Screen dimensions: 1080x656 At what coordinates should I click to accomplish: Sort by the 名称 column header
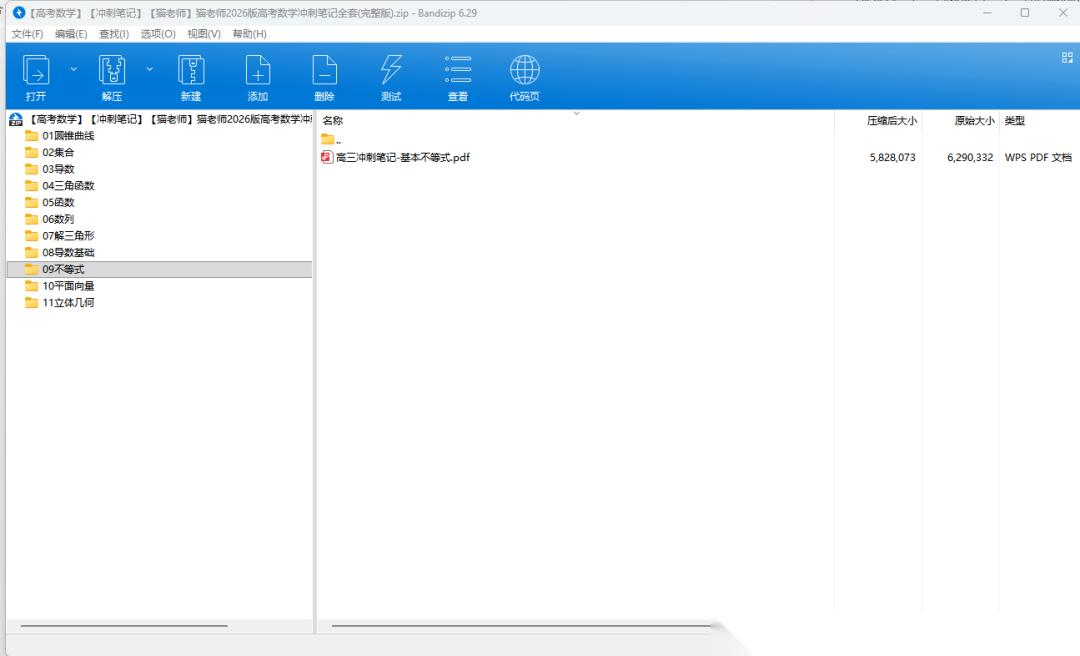tap(332, 121)
